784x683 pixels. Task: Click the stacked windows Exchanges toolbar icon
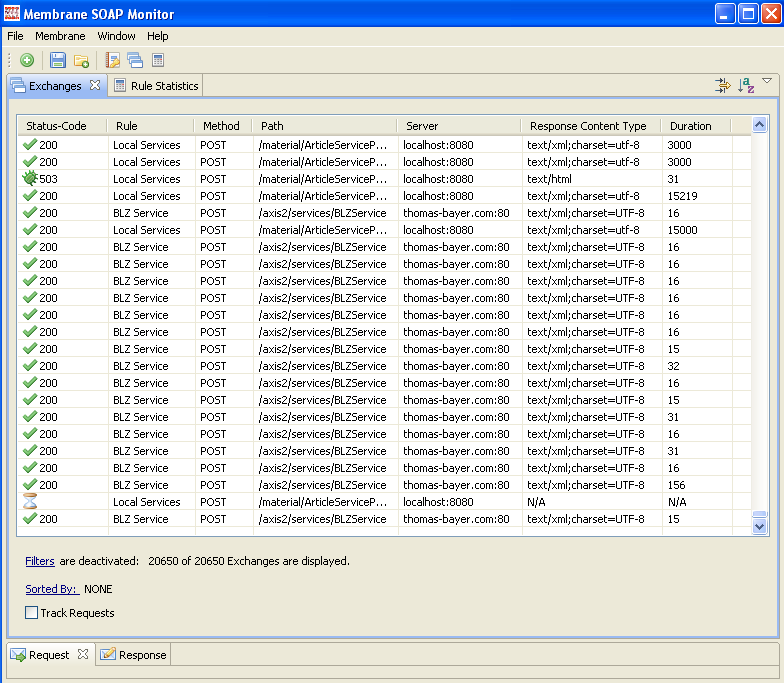(x=135, y=60)
